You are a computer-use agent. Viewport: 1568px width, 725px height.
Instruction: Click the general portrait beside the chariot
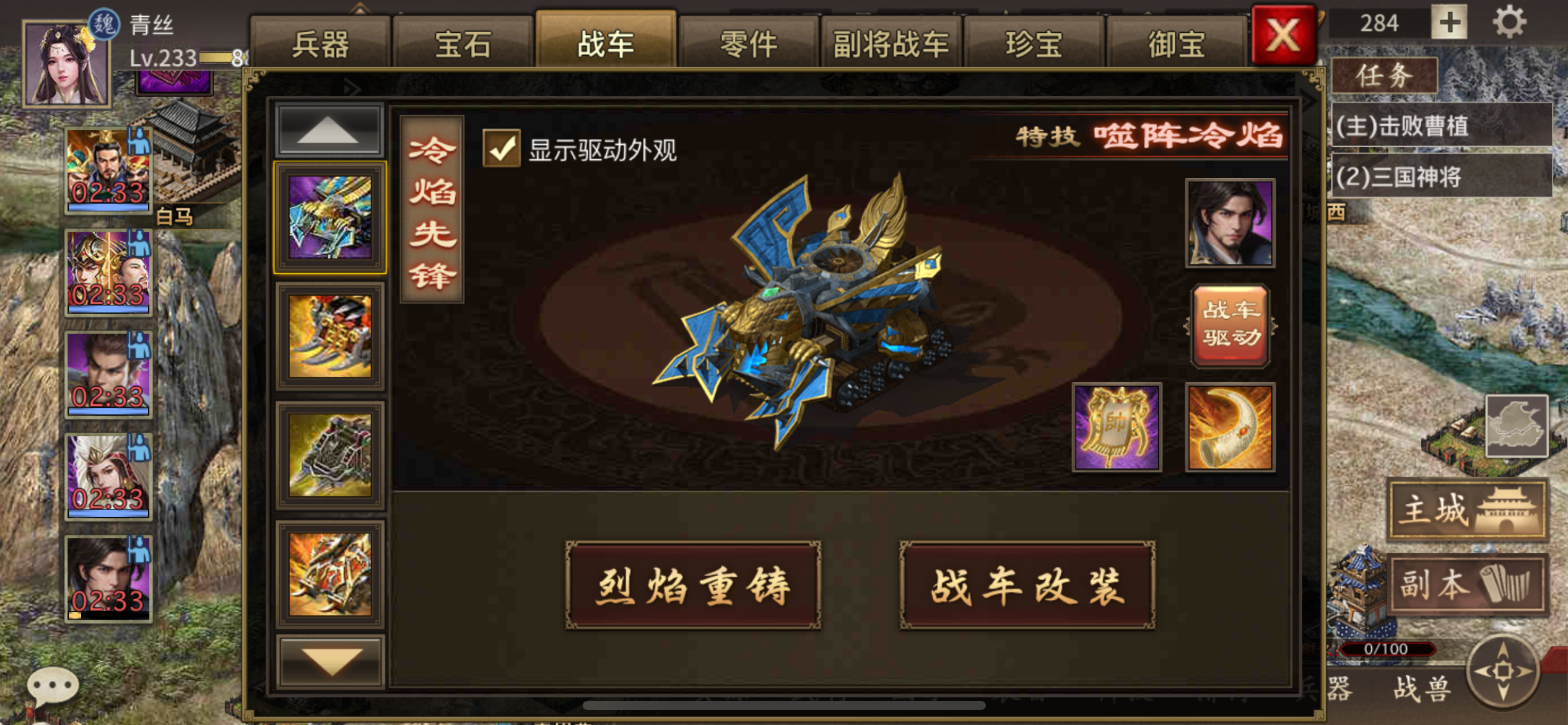pyautogui.click(x=1230, y=223)
